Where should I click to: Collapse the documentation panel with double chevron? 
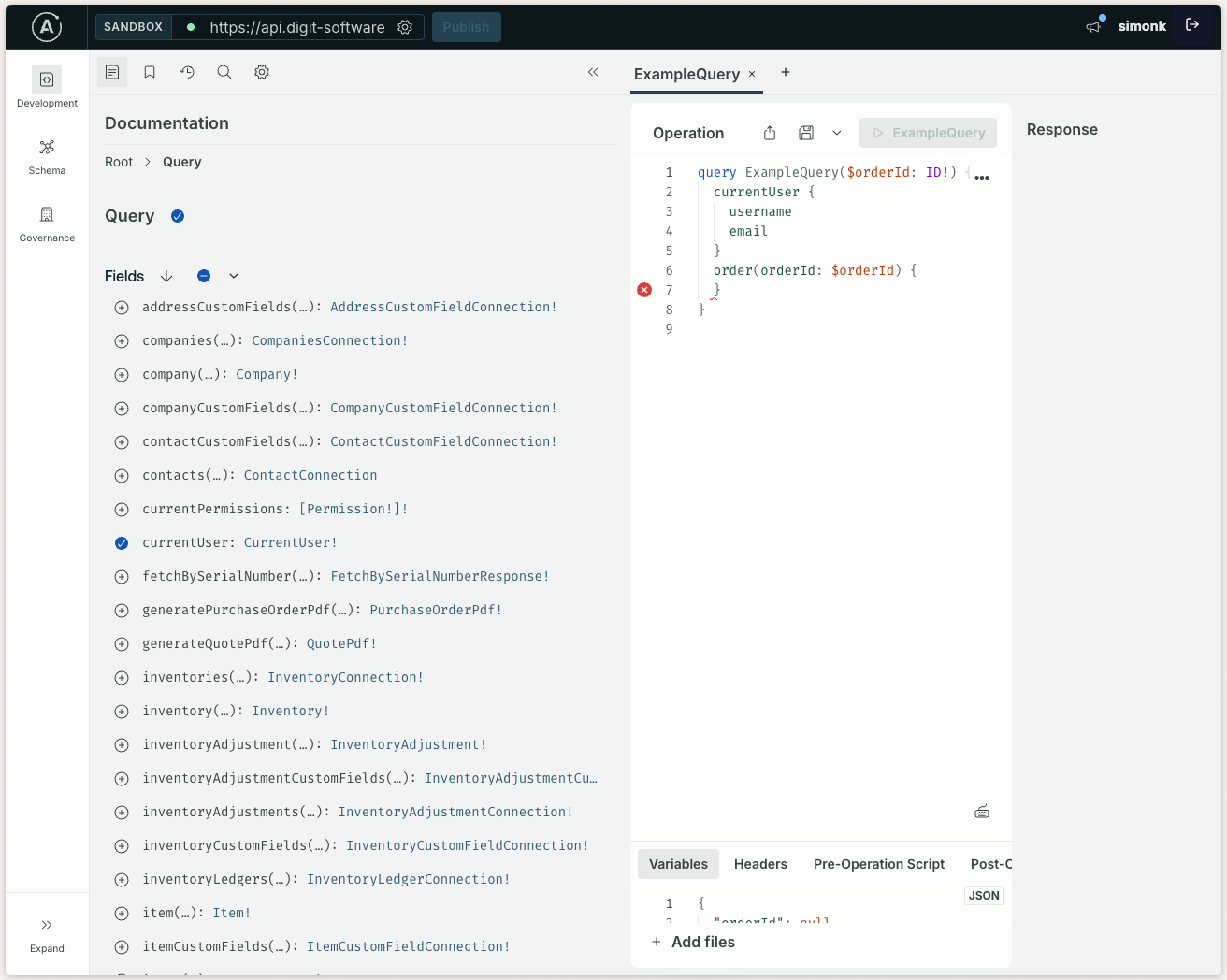click(x=593, y=72)
